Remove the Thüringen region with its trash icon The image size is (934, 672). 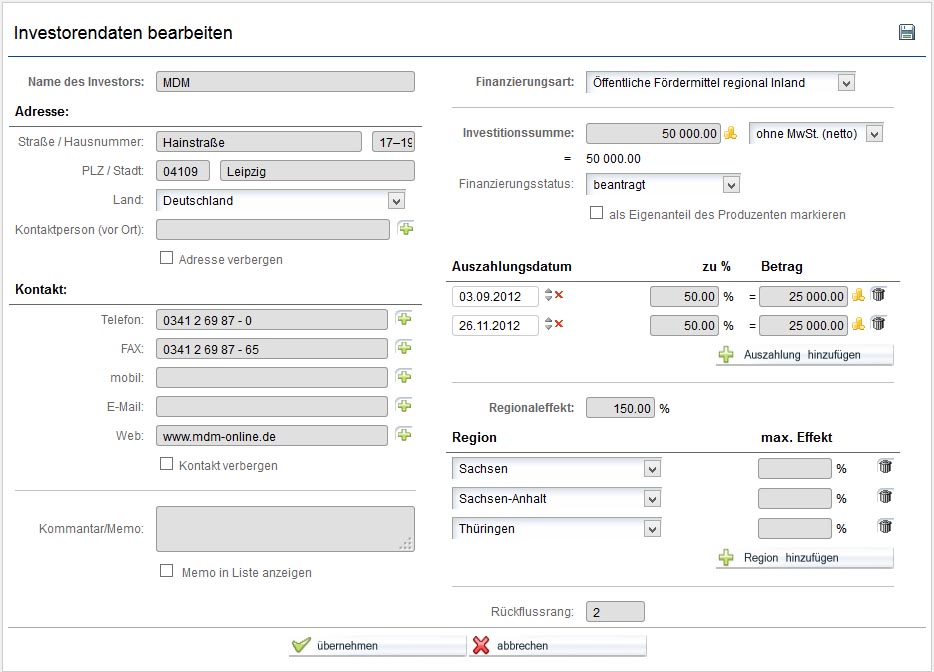(885, 526)
